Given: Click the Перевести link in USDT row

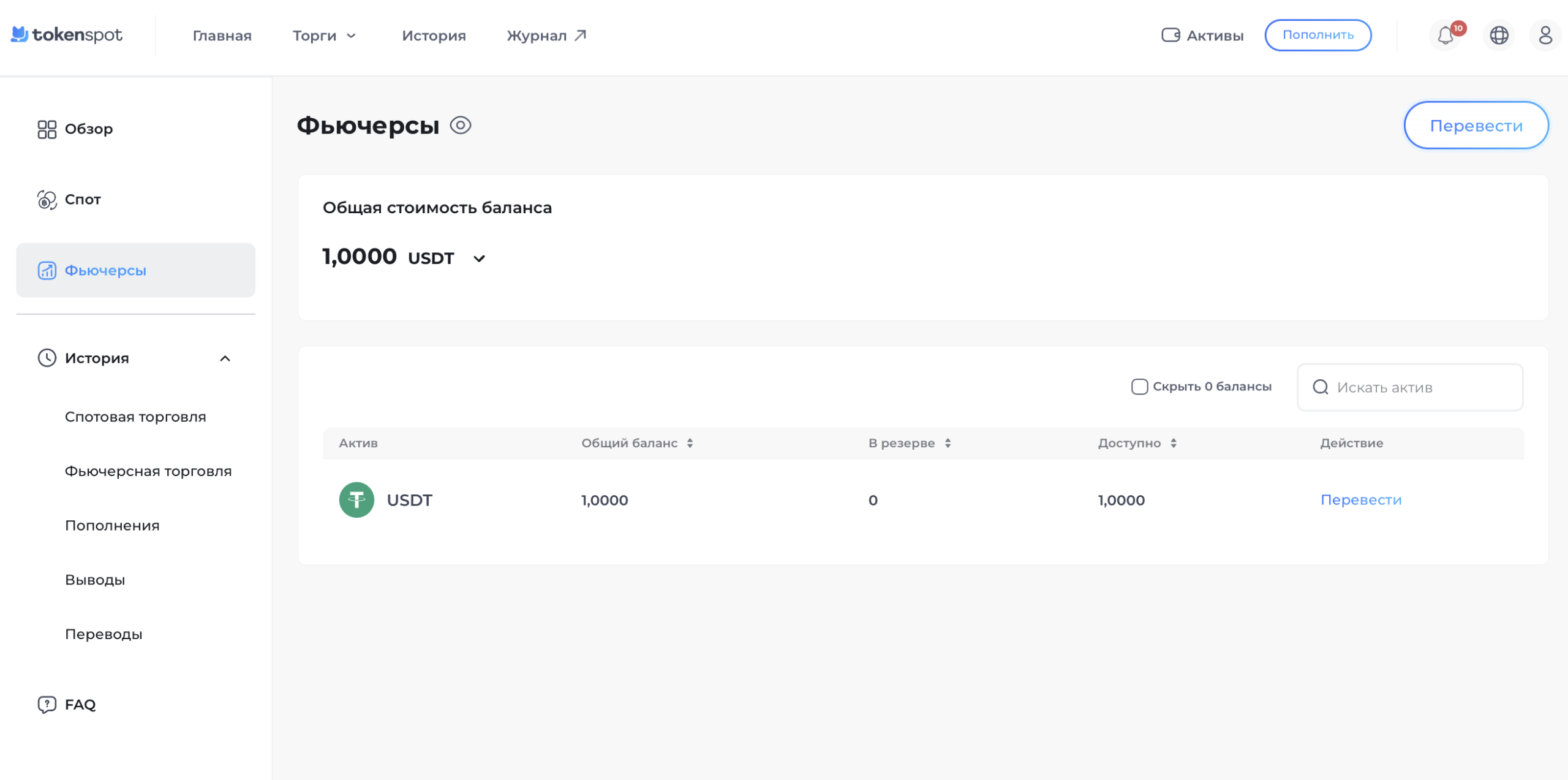Looking at the screenshot, I should (x=1360, y=500).
